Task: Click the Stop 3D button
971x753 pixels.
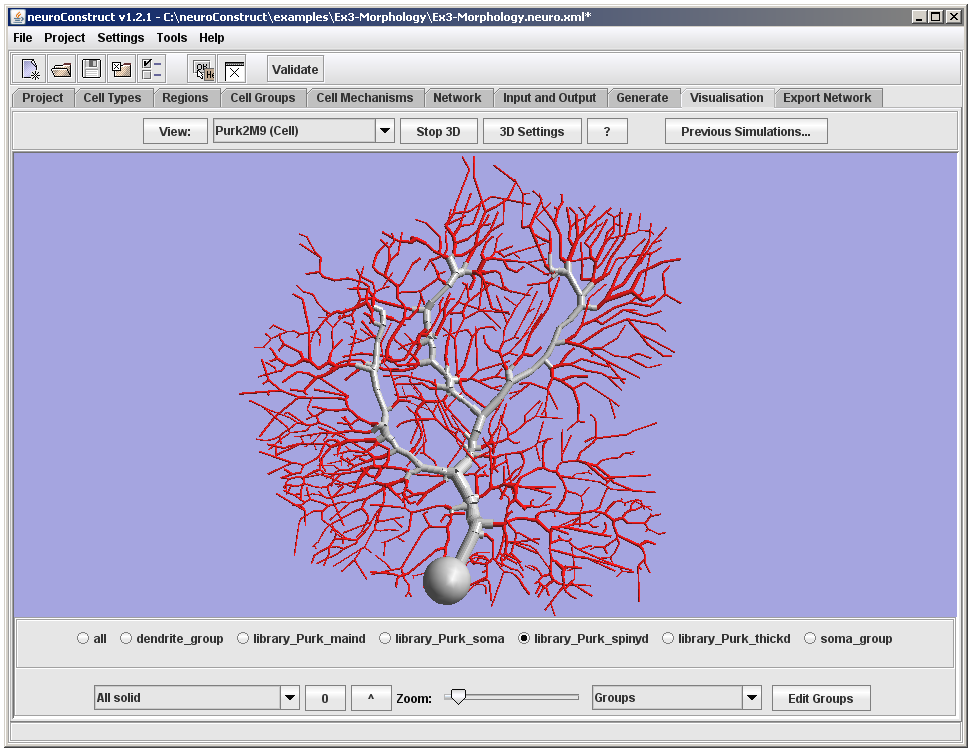Action: [438, 131]
